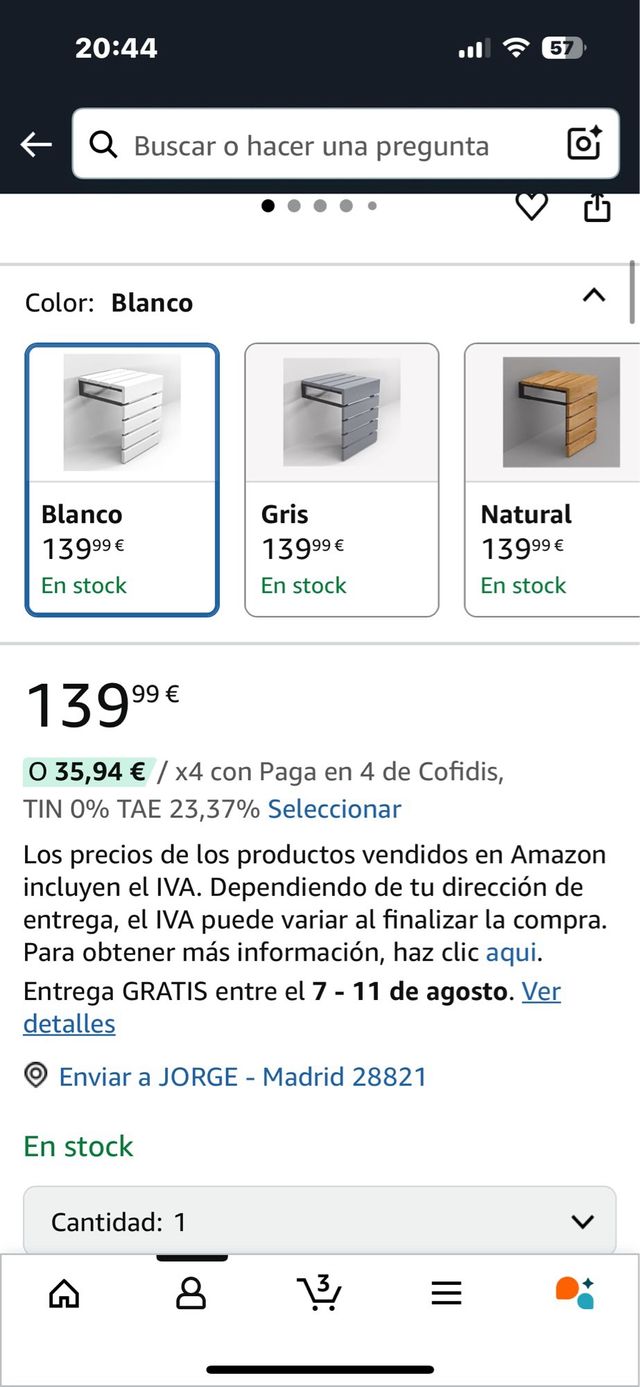Open Rufus assistant chat icon
The height and width of the screenshot is (1387, 640).
(573, 1292)
